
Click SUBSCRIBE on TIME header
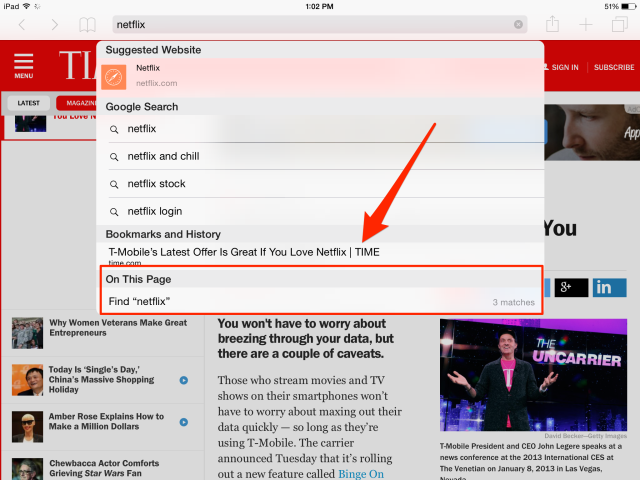[x=614, y=67]
